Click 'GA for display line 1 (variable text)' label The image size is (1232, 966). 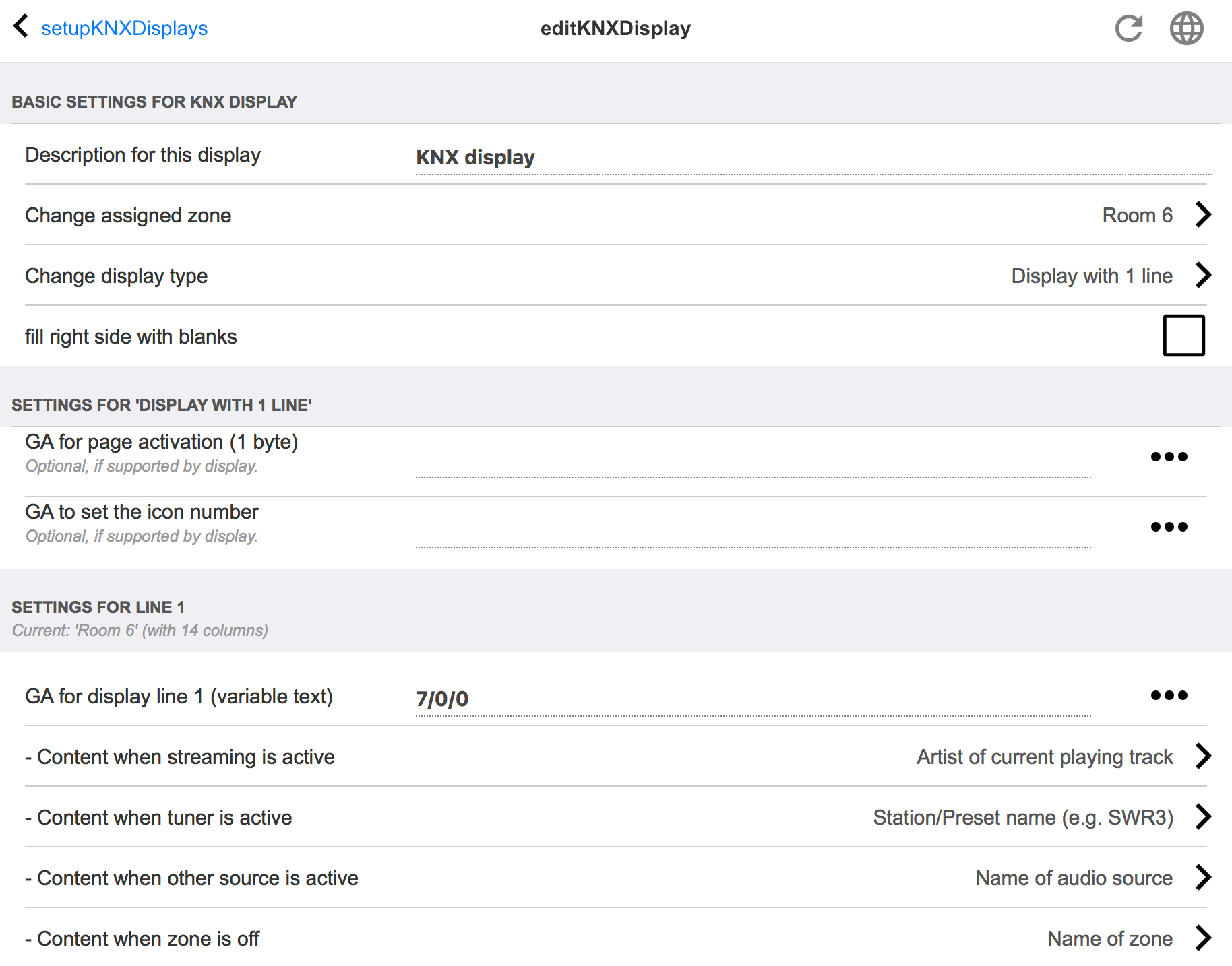[x=179, y=697]
